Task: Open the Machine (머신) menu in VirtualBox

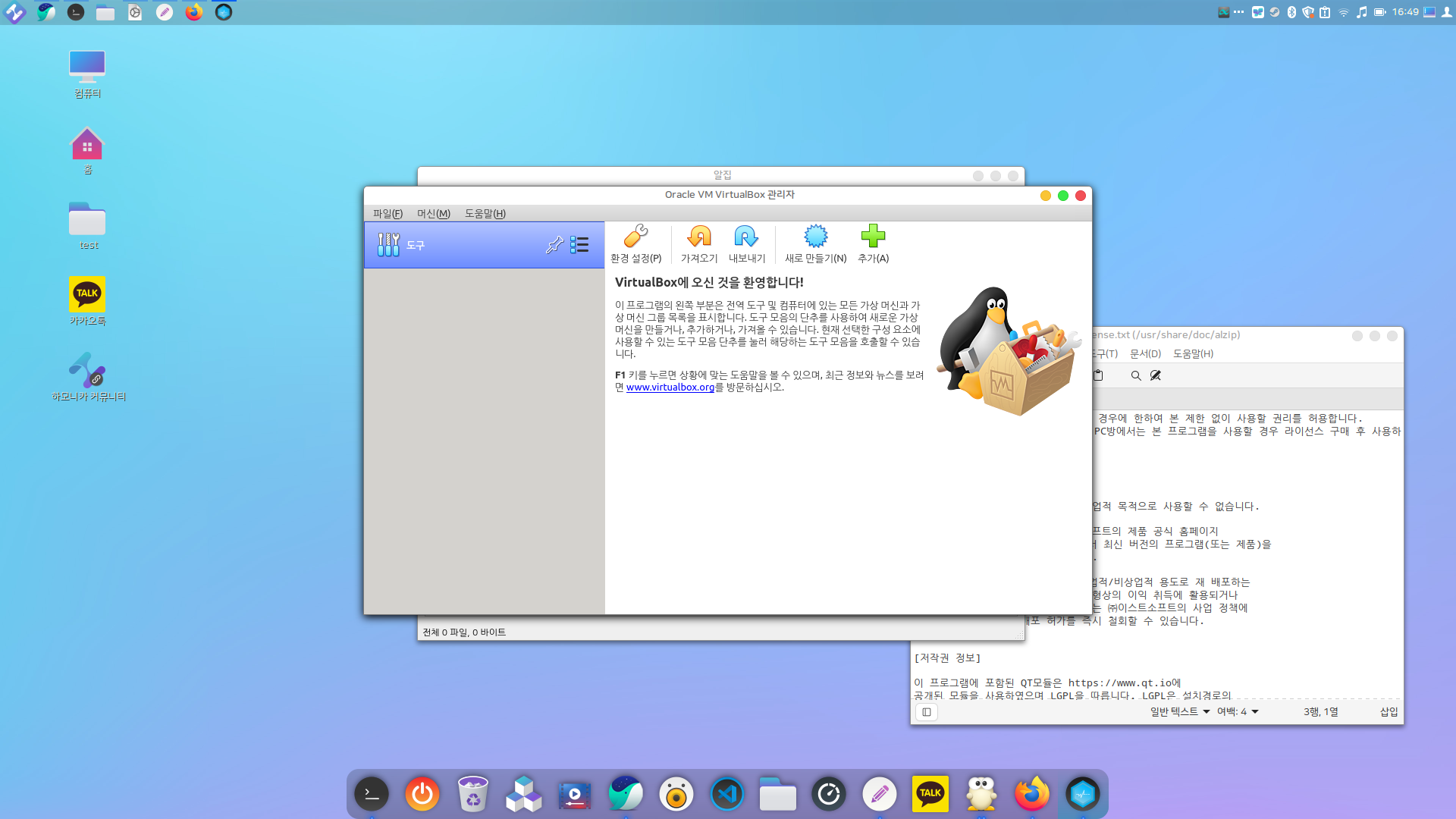Action: pos(433,214)
